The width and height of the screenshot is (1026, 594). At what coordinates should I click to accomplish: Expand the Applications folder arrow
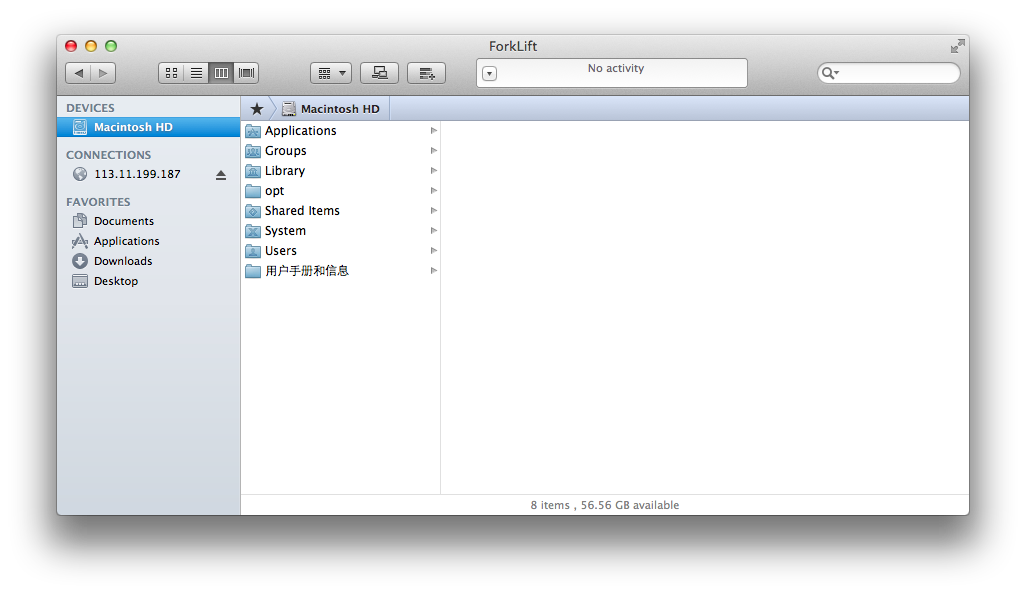434,131
